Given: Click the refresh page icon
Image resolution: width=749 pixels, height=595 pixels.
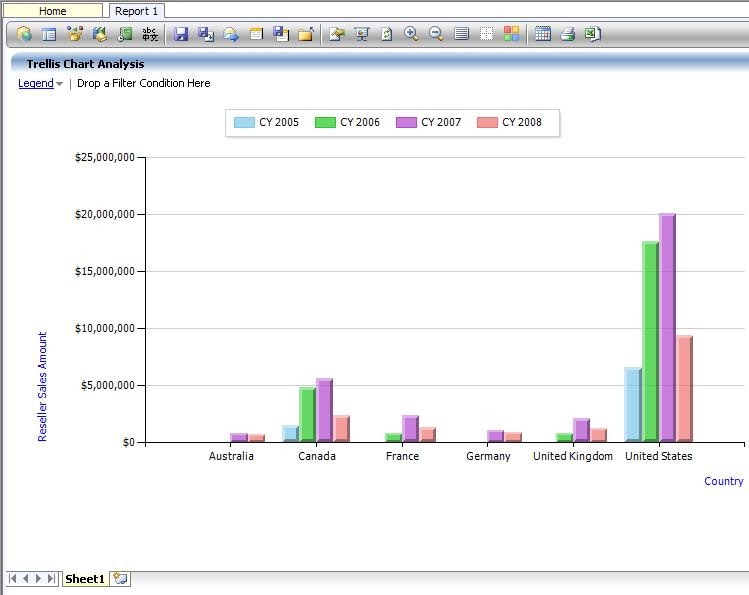Looking at the screenshot, I should pyautogui.click(x=387, y=34).
